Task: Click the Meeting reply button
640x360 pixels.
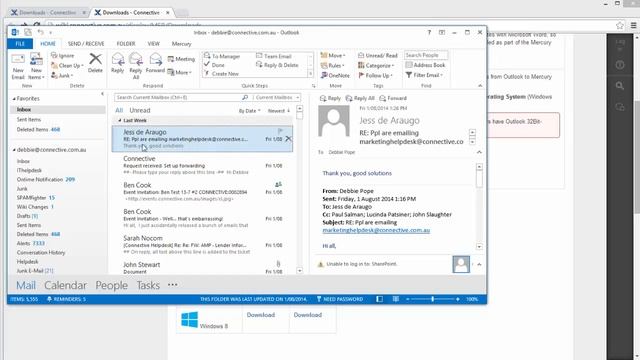Action: pos(181,59)
